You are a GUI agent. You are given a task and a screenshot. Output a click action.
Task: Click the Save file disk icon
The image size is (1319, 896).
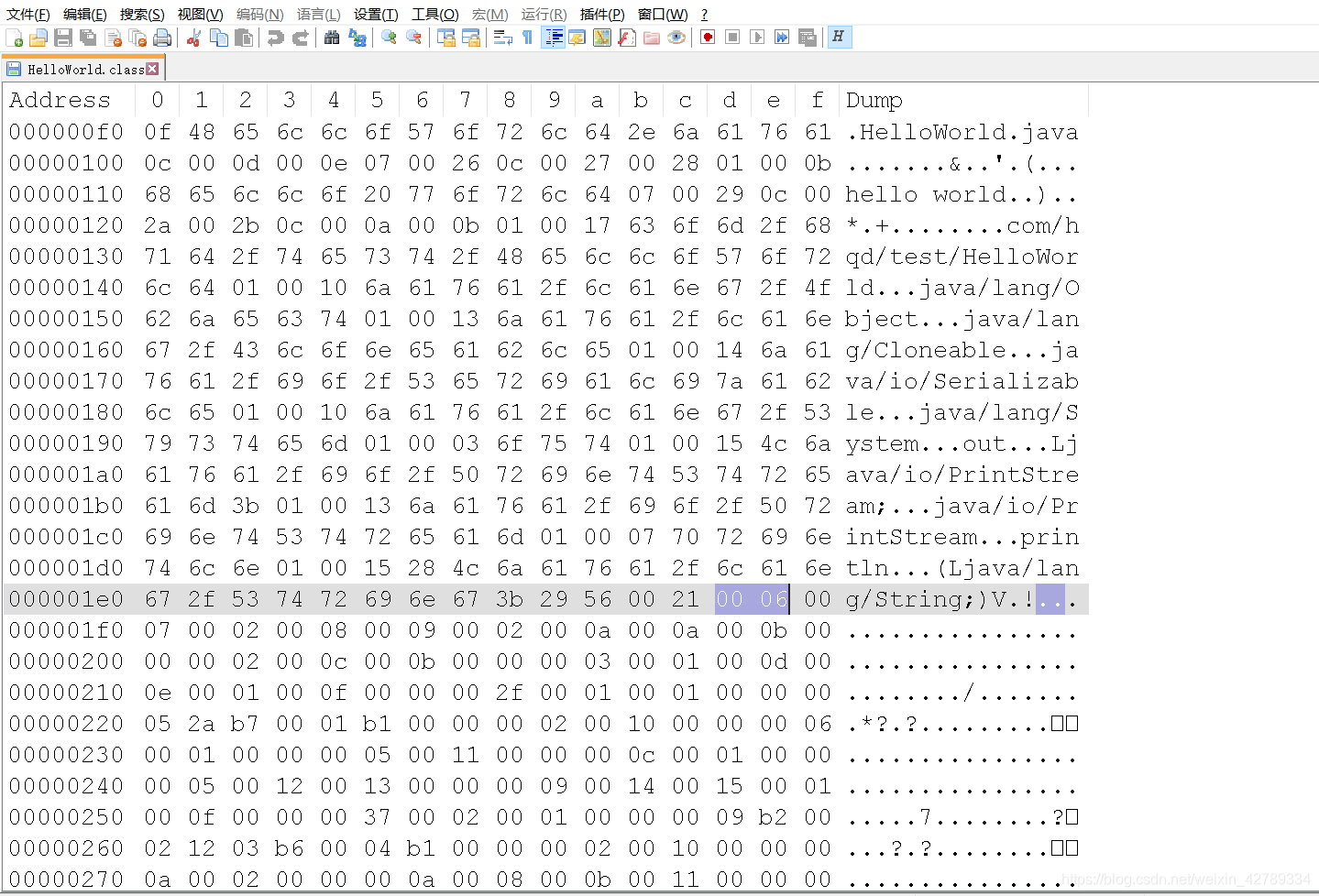tap(63, 38)
